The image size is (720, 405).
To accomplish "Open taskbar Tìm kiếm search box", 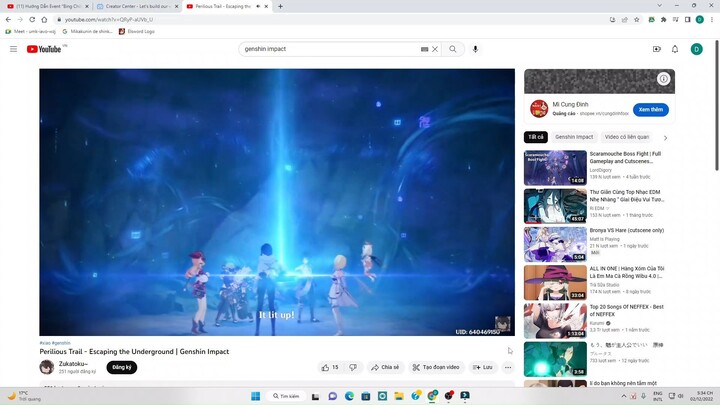I will tap(286, 396).
